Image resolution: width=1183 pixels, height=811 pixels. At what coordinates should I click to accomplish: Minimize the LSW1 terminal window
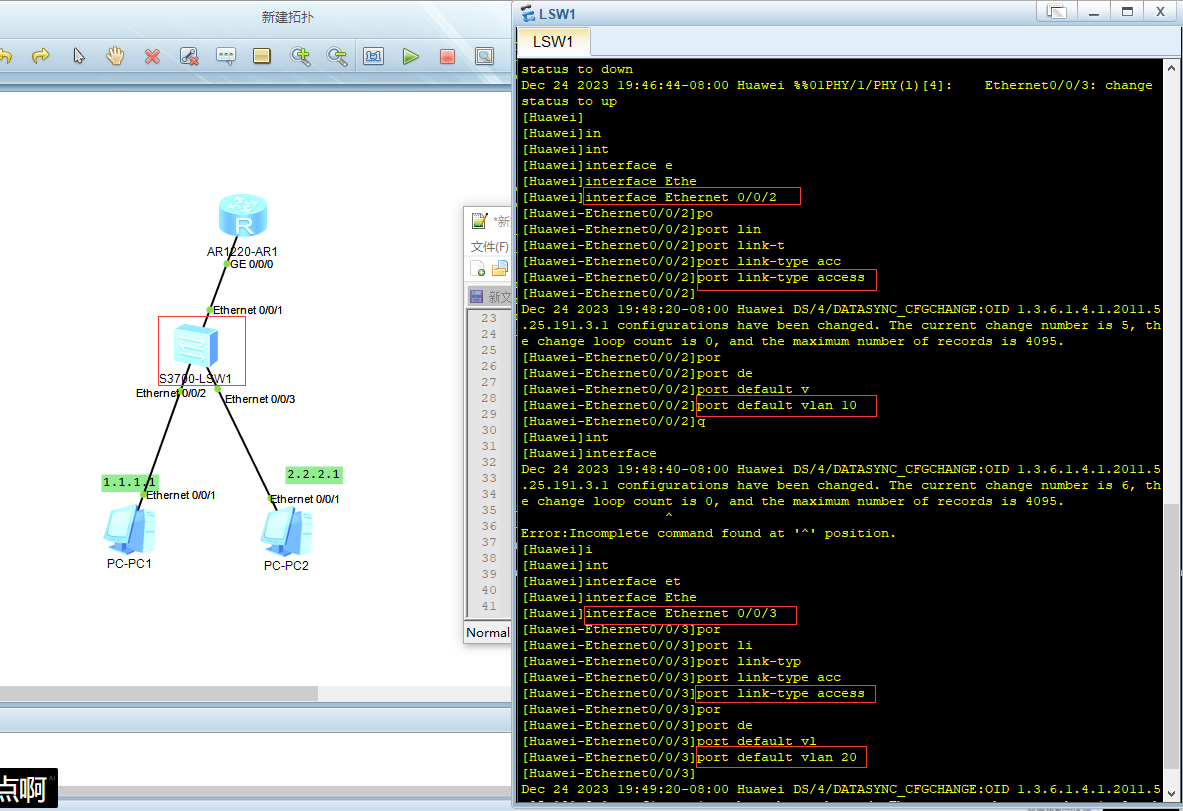pos(1093,11)
